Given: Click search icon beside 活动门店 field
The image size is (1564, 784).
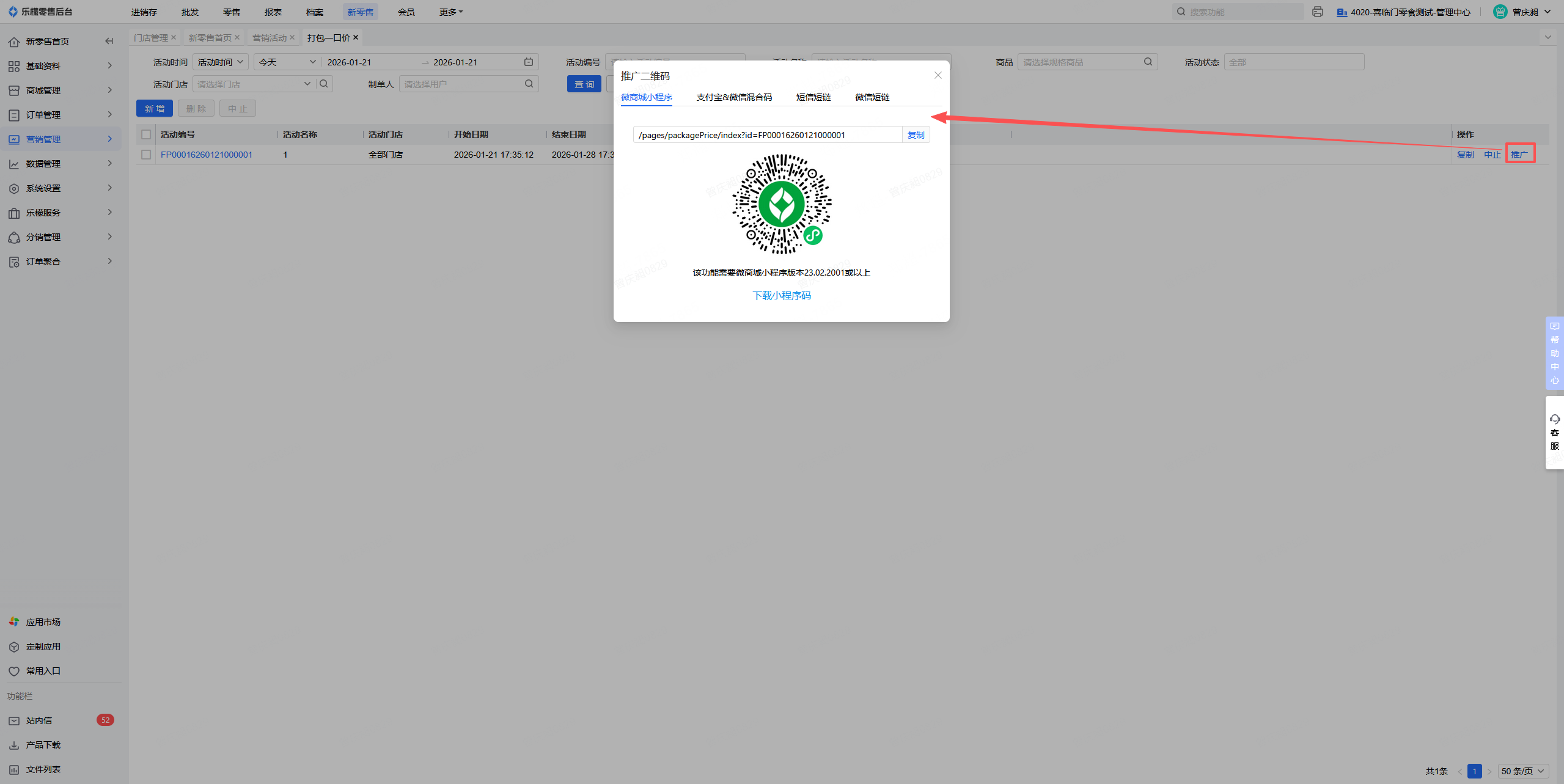Looking at the screenshot, I should point(324,84).
